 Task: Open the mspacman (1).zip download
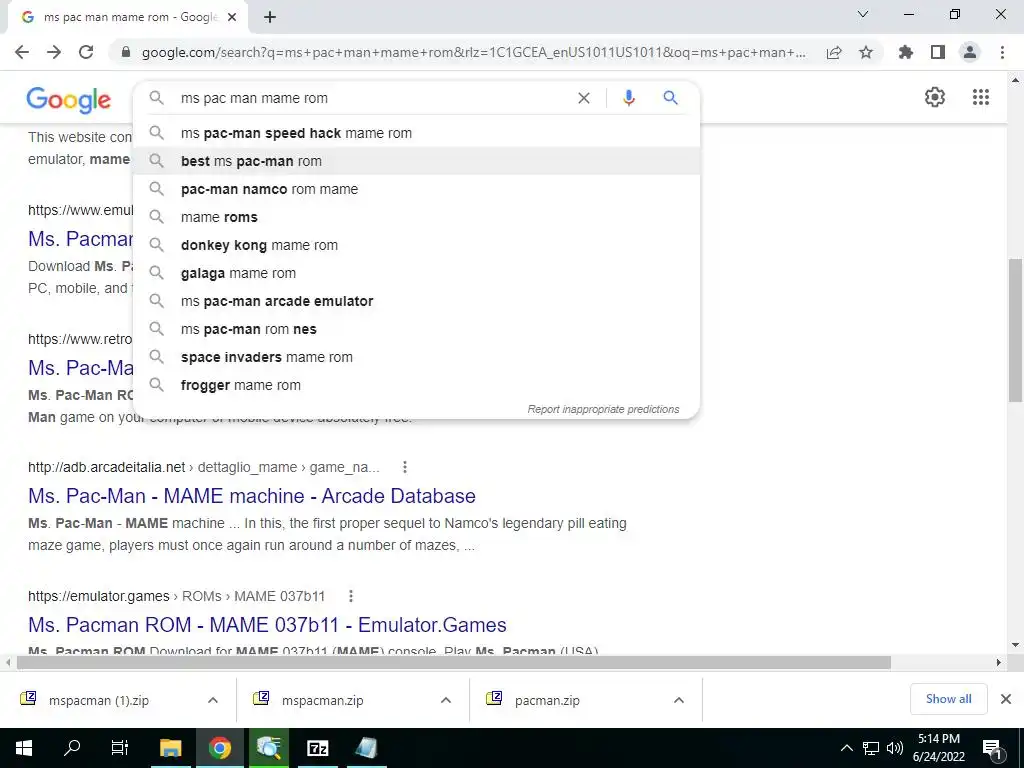click(x=98, y=700)
